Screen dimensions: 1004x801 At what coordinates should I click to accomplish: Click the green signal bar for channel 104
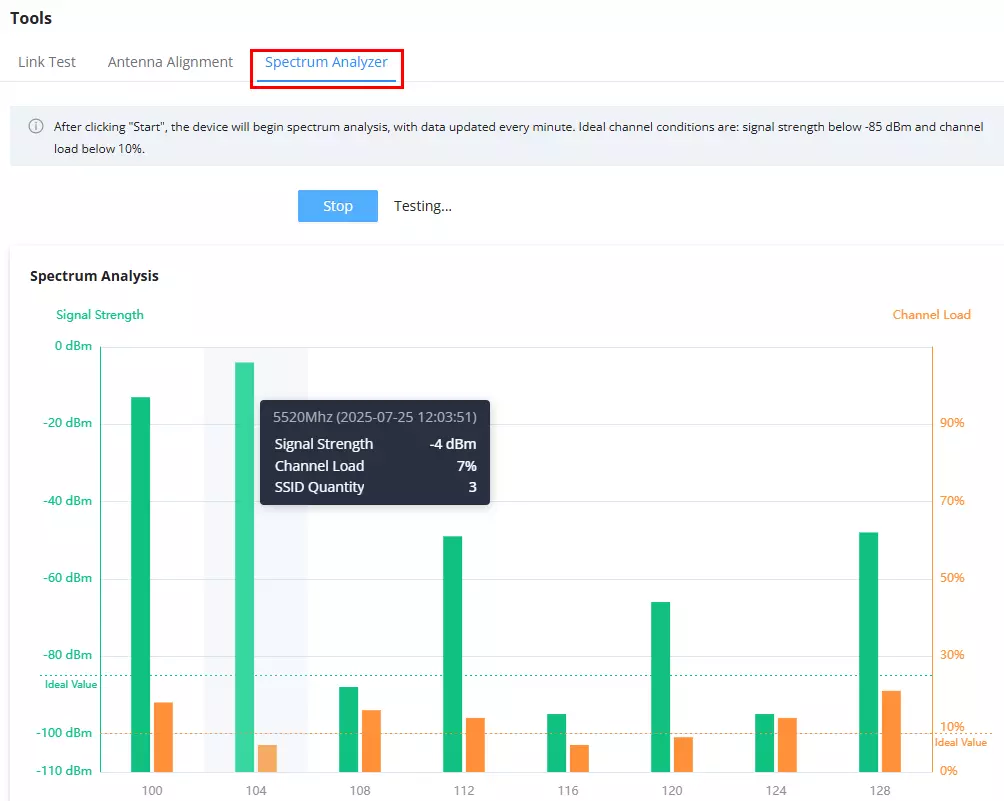(x=245, y=567)
